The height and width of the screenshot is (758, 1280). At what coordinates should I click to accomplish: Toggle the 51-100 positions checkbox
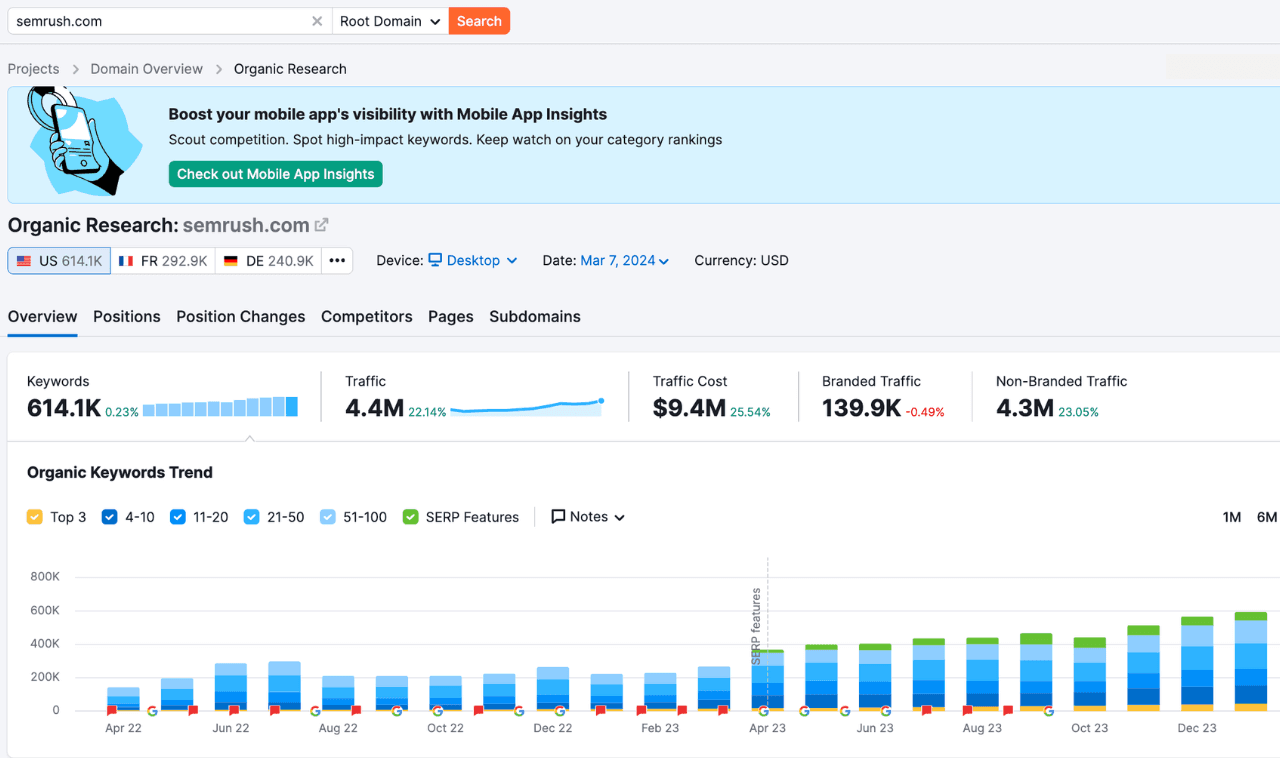(x=328, y=517)
